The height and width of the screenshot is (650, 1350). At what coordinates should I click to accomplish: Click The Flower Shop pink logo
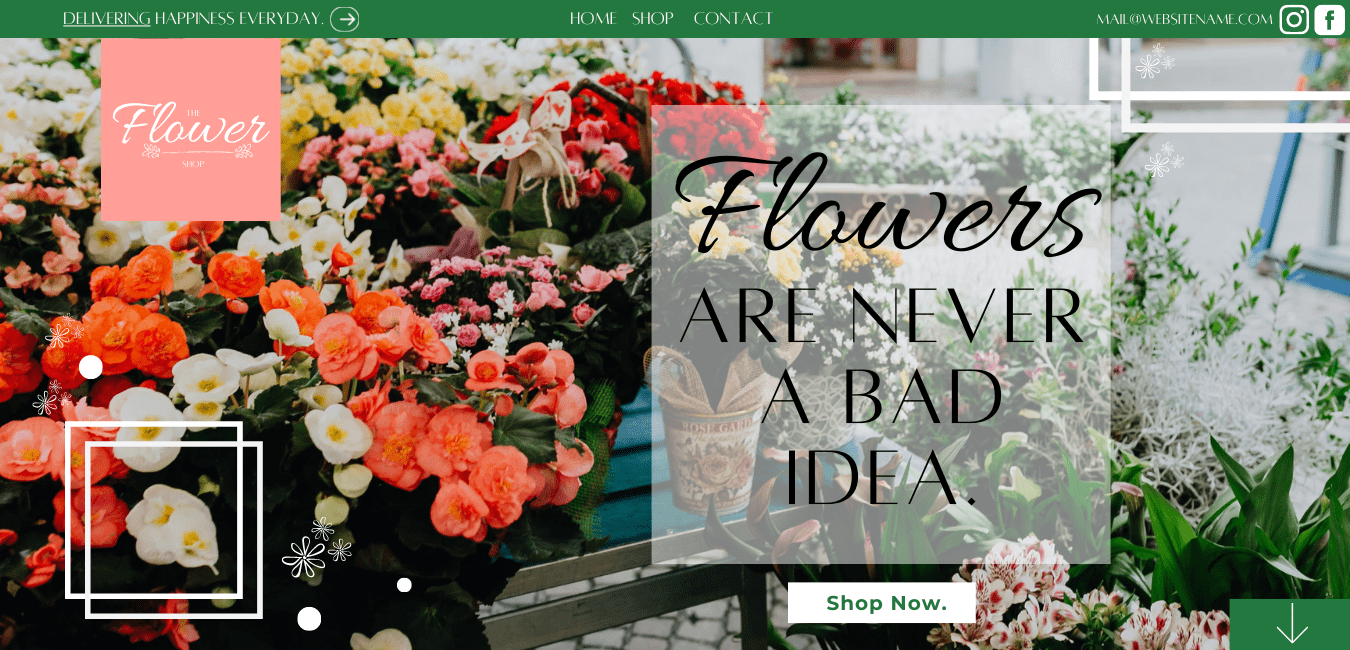click(191, 129)
